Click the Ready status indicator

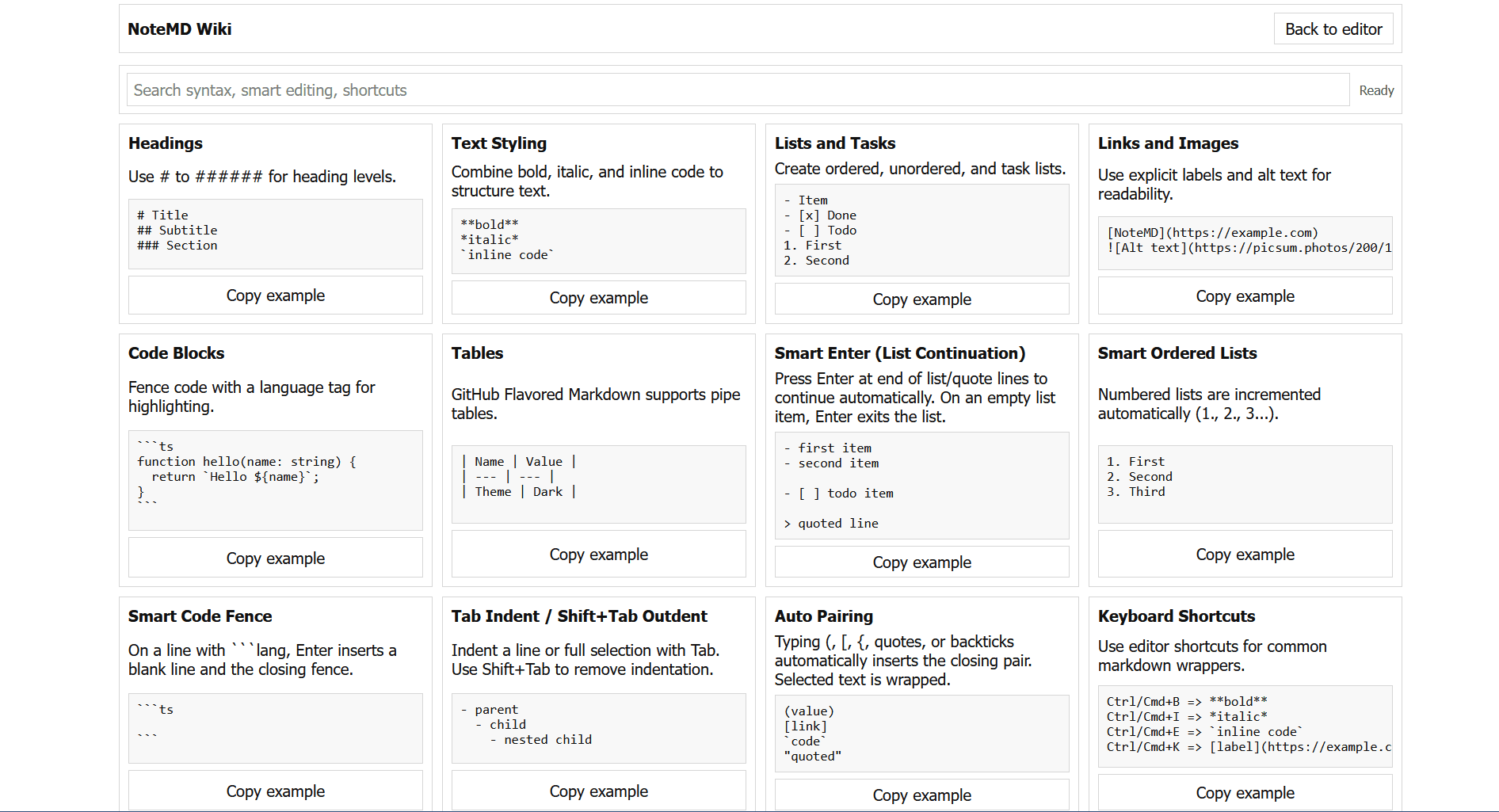1376,90
